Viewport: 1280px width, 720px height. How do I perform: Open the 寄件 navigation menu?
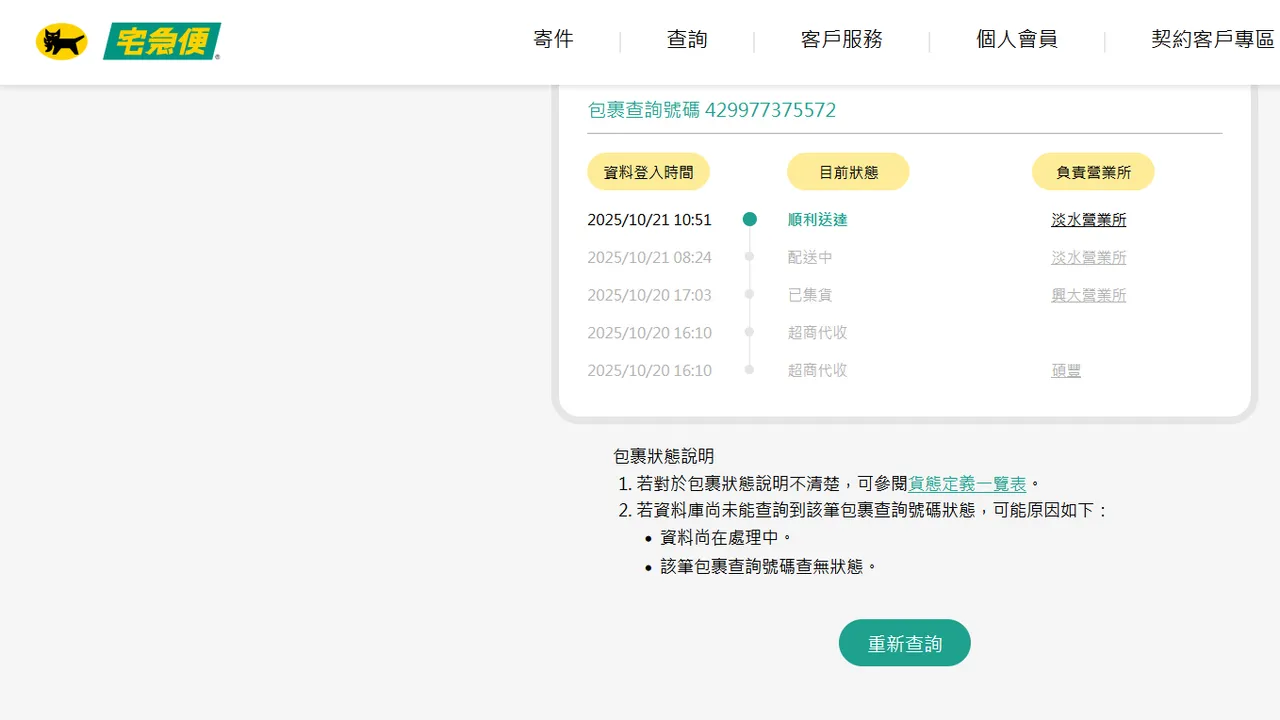(553, 40)
